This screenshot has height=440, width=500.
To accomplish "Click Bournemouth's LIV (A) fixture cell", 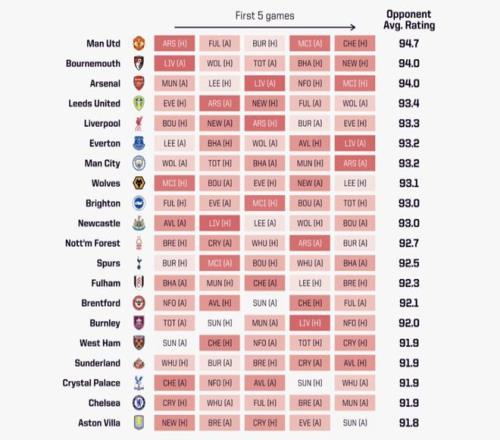I will point(174,63).
